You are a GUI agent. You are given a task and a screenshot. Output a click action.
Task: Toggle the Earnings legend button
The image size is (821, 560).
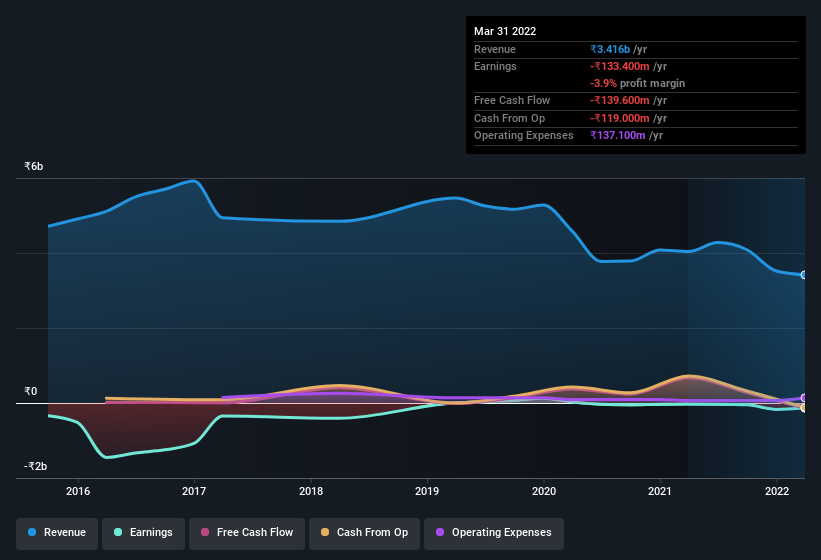pyautogui.click(x=143, y=533)
